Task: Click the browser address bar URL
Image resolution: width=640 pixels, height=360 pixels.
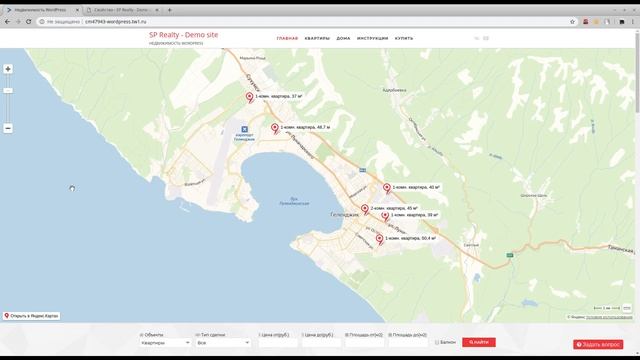Action: coord(116,22)
